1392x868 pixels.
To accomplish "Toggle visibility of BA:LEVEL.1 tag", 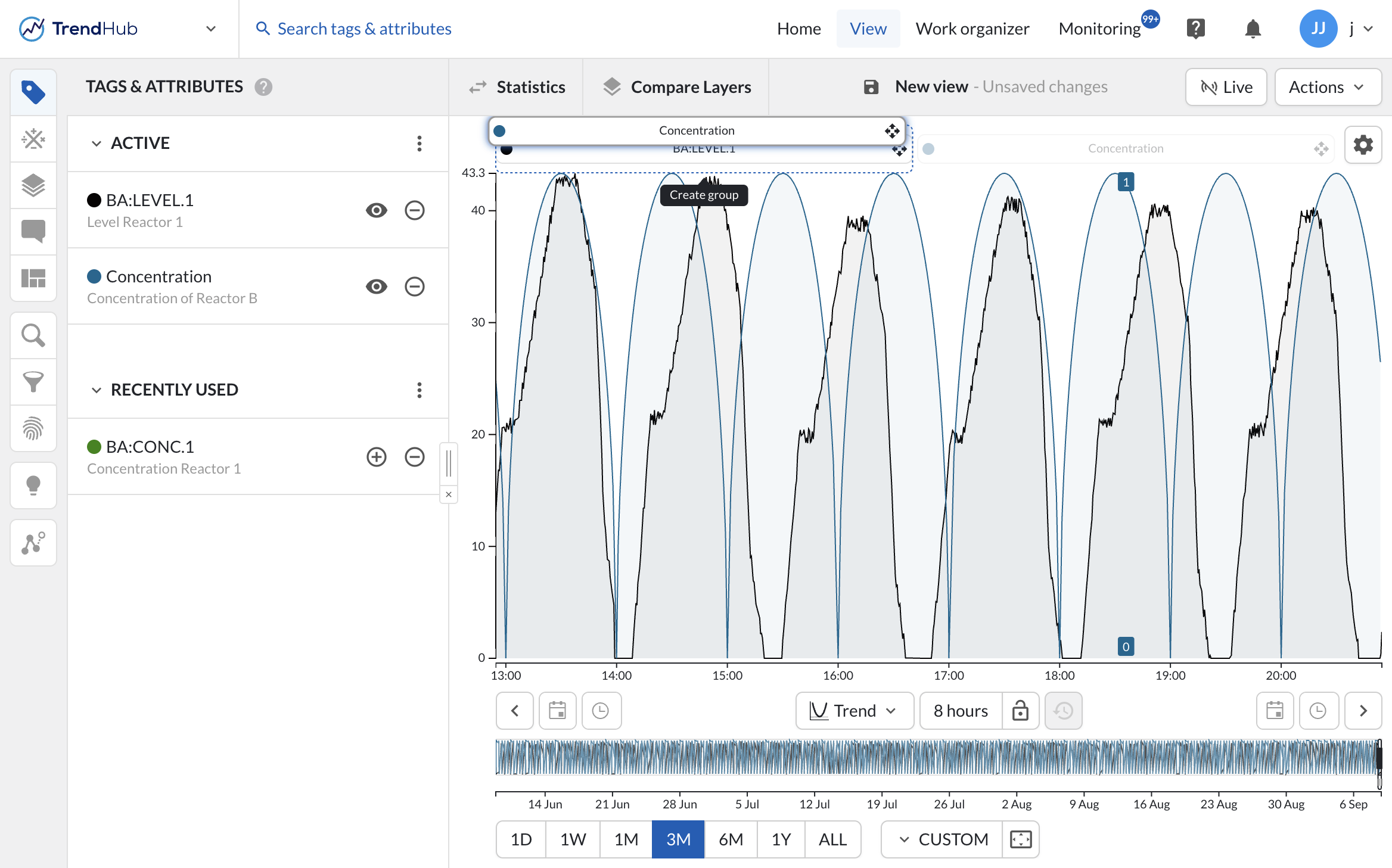I will (377, 210).
